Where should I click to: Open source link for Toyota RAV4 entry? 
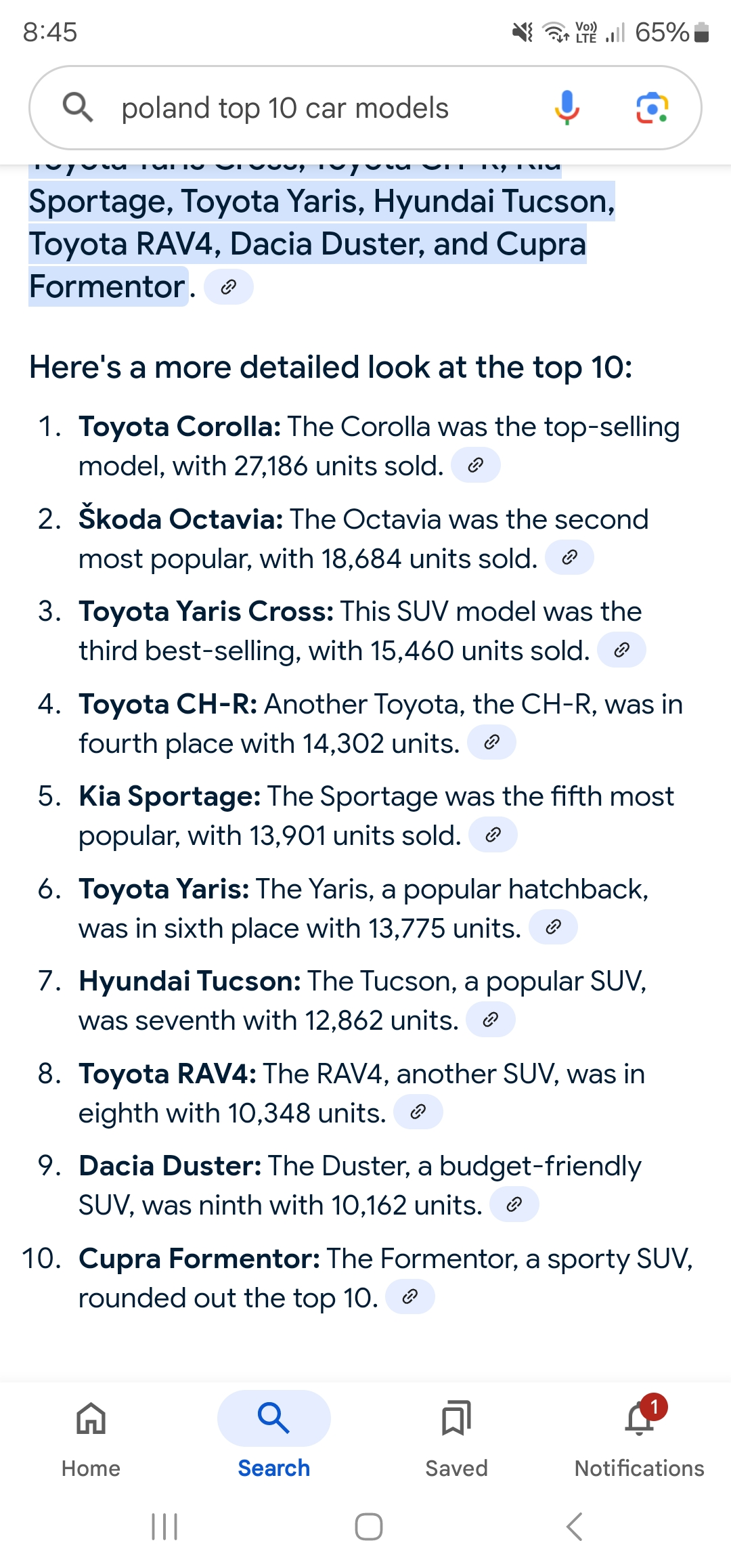pos(418,1112)
